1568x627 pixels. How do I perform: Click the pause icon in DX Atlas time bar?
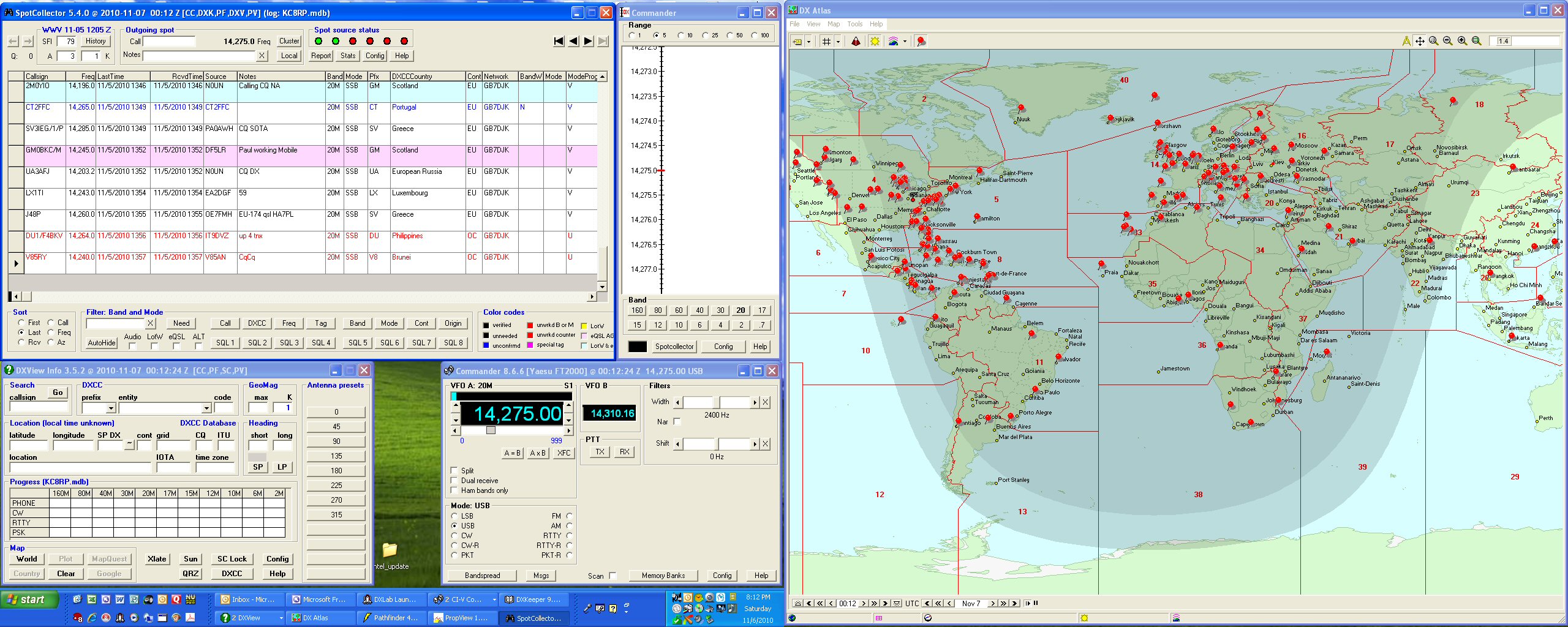1036,603
